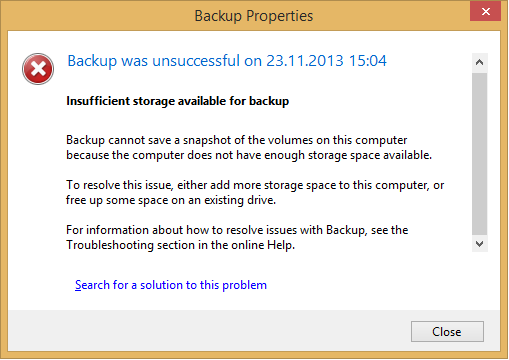
Task: Click the Close button
Action: click(447, 332)
